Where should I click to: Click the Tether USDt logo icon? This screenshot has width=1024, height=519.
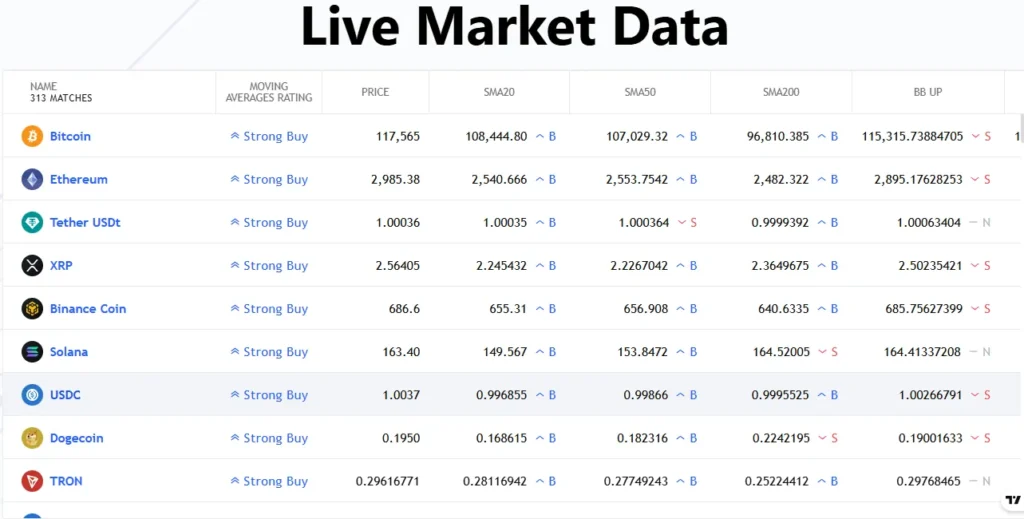[32, 222]
